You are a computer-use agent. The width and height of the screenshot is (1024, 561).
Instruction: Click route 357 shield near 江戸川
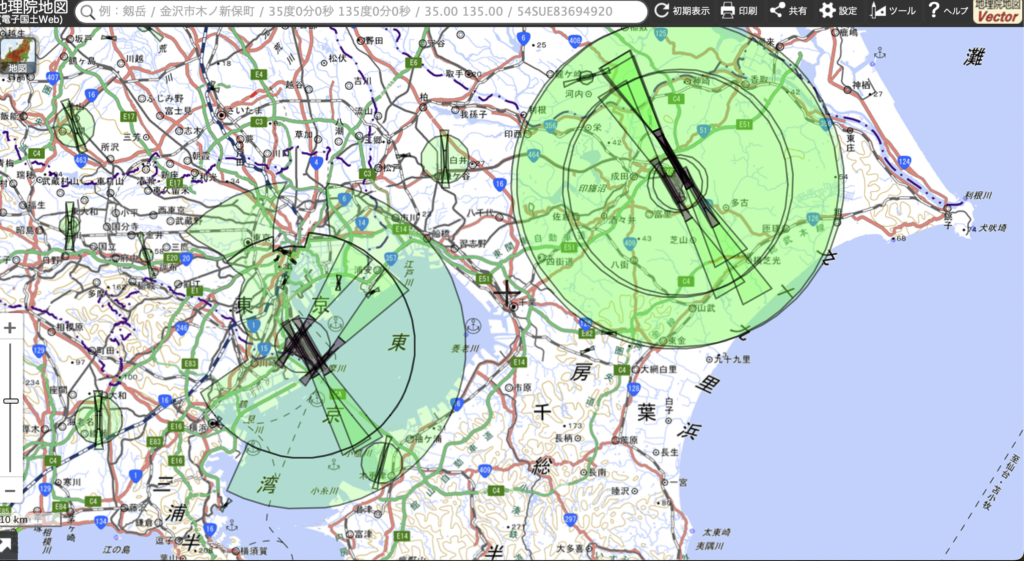click(x=391, y=259)
